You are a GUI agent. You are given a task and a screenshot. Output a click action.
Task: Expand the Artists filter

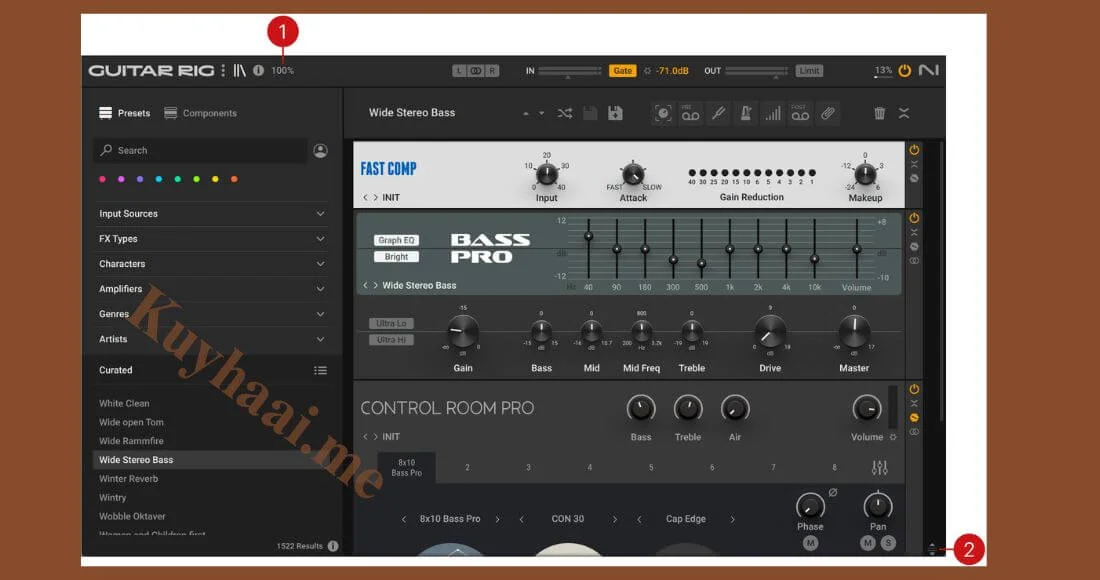pyautogui.click(x=213, y=339)
